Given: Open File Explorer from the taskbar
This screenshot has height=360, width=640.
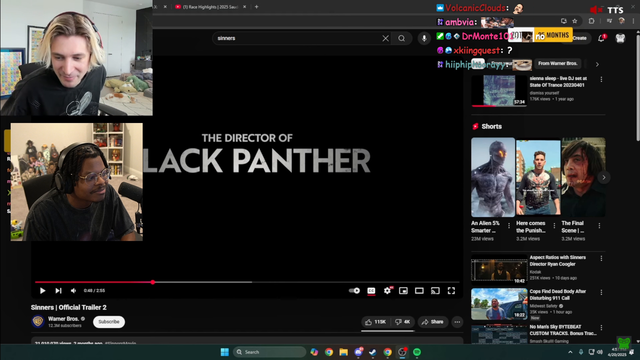Looking at the screenshot, I should pyautogui.click(x=344, y=352).
